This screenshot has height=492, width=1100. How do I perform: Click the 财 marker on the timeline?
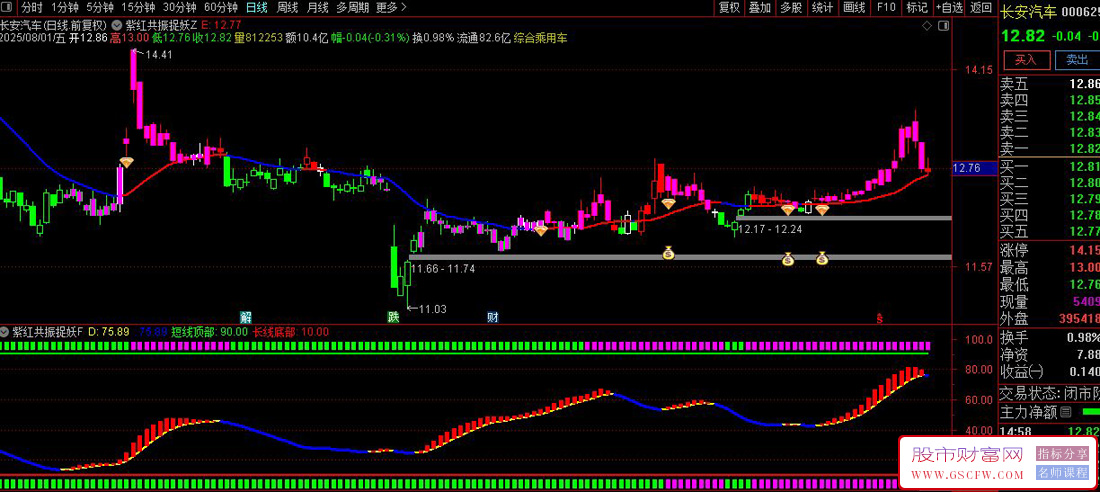pos(493,317)
